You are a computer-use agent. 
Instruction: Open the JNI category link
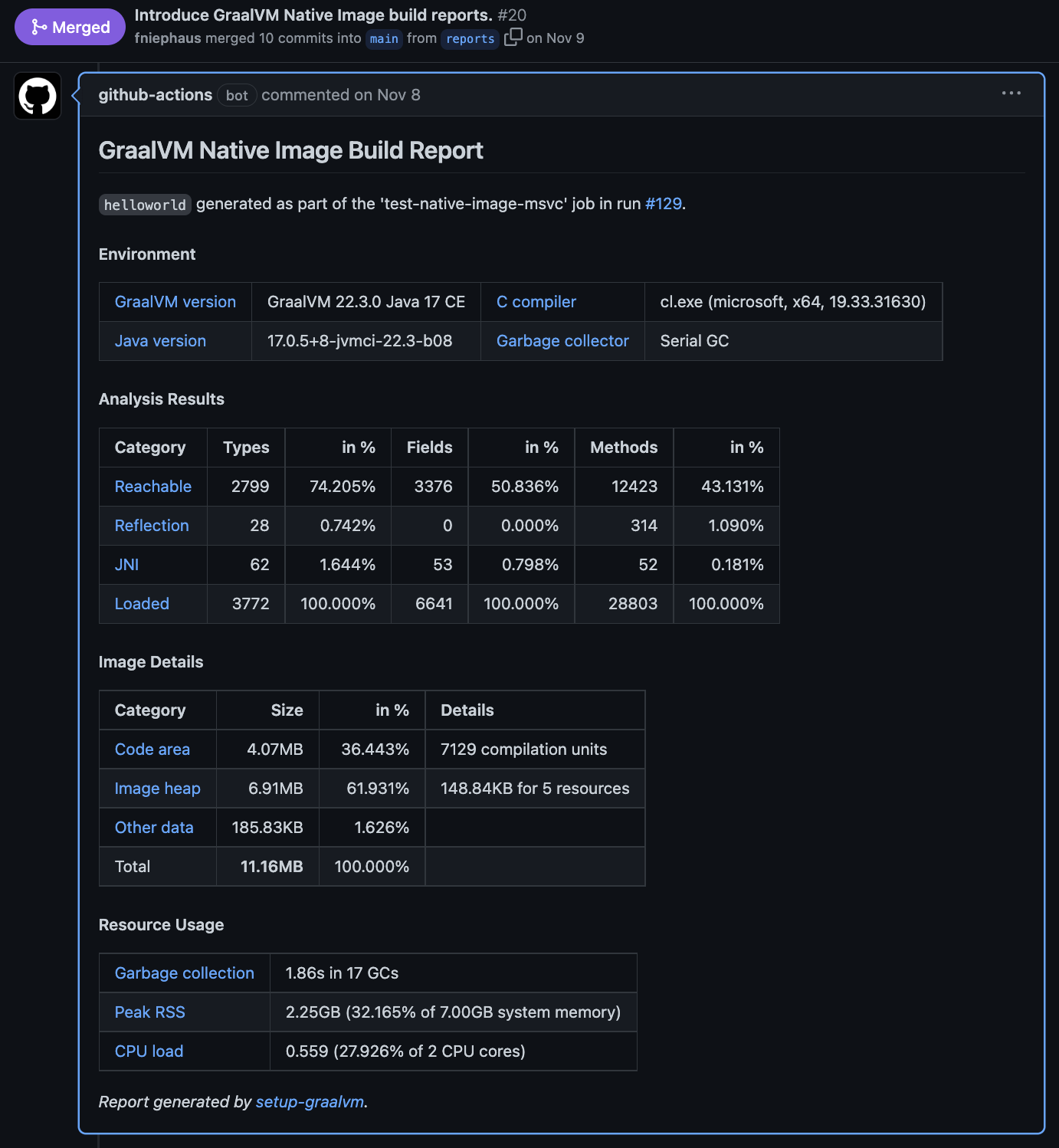(127, 565)
